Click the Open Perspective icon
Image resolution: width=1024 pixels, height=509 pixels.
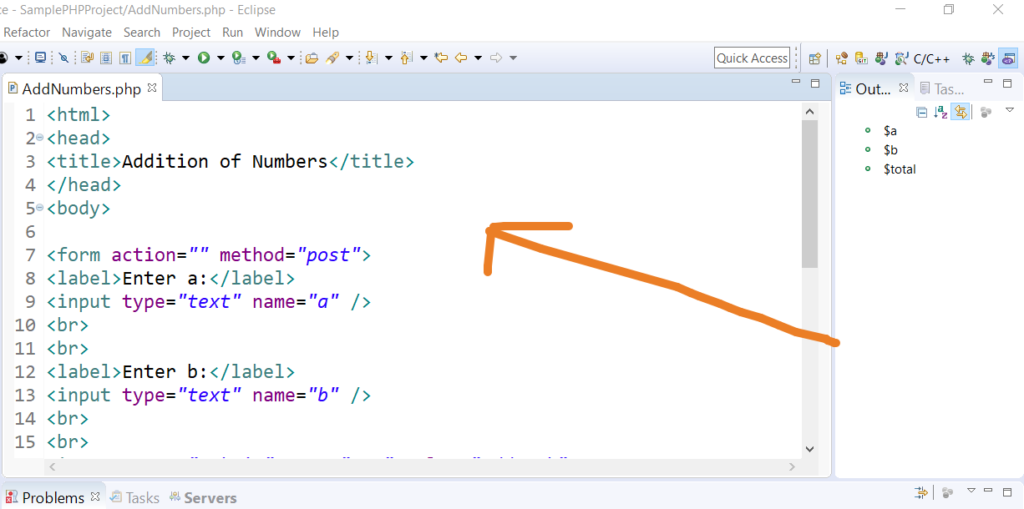(815, 58)
